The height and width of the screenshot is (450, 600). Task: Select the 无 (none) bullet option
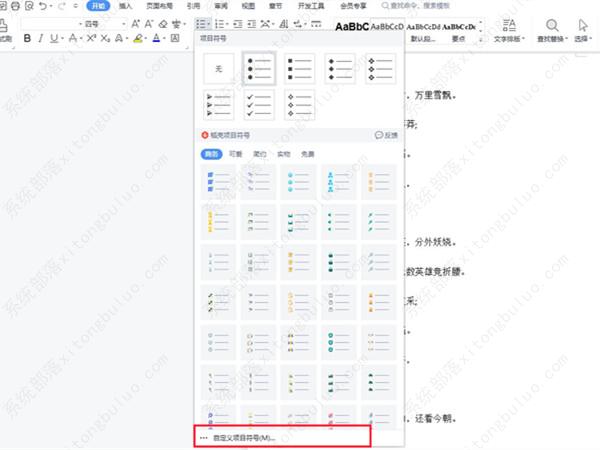click(x=219, y=67)
